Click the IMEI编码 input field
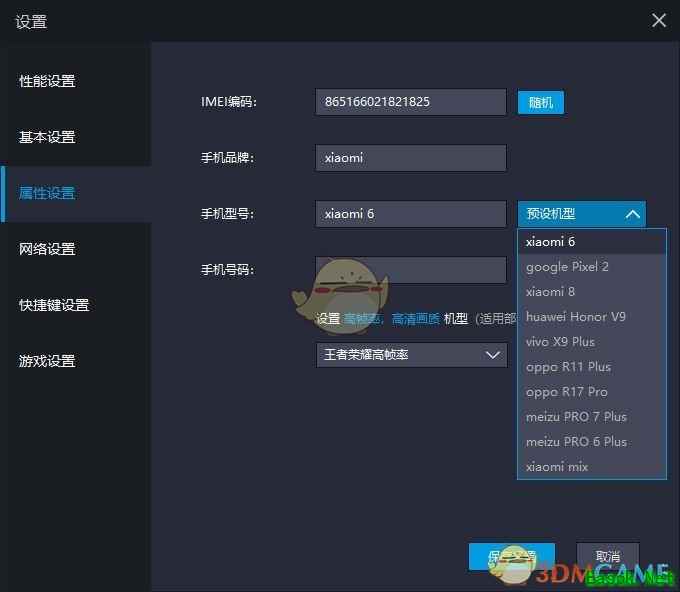The width and height of the screenshot is (680, 592). point(410,102)
